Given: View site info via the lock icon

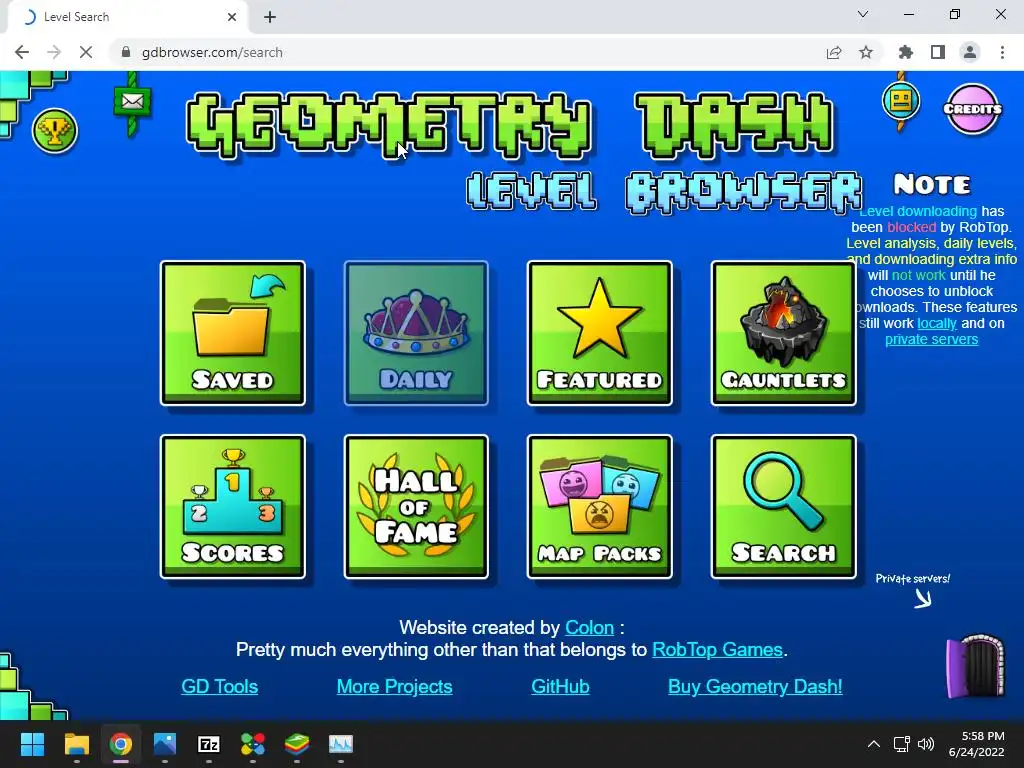Looking at the screenshot, I should [x=126, y=52].
